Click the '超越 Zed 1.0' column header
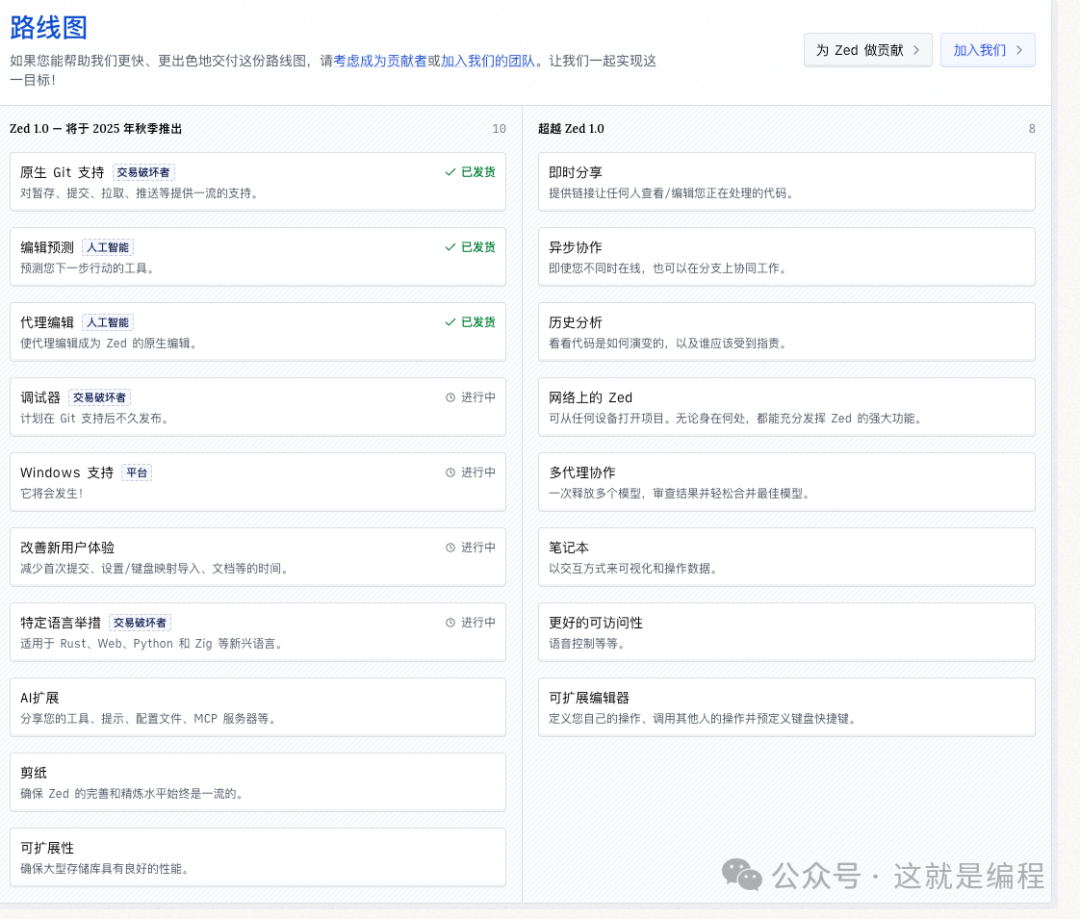The image size is (1080, 919). click(x=571, y=129)
